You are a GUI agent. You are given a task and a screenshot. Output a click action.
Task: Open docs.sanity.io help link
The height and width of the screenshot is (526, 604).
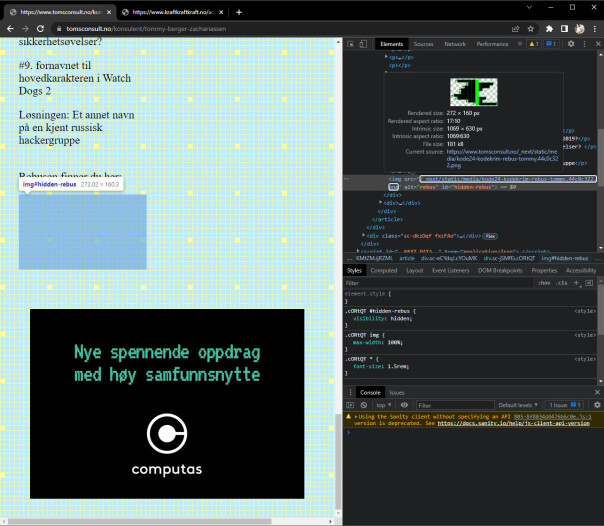click(513, 423)
